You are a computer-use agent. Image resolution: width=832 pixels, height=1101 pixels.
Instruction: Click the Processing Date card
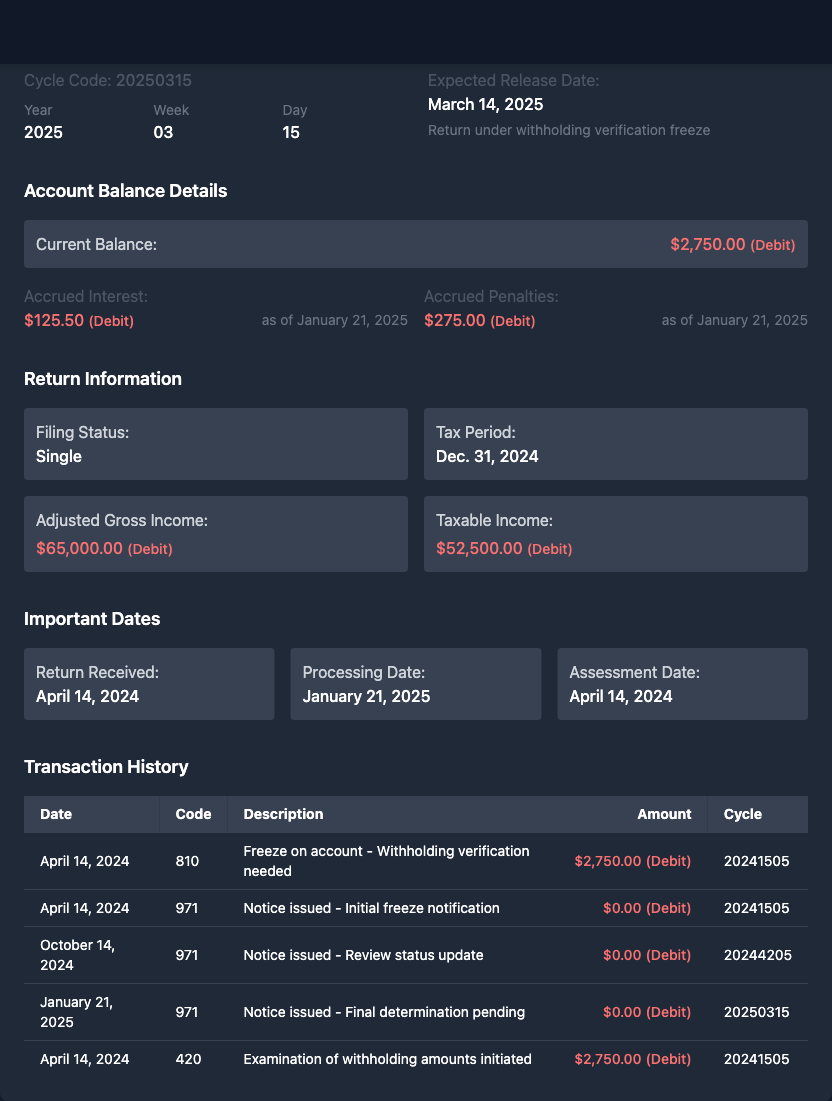pyautogui.click(x=415, y=684)
